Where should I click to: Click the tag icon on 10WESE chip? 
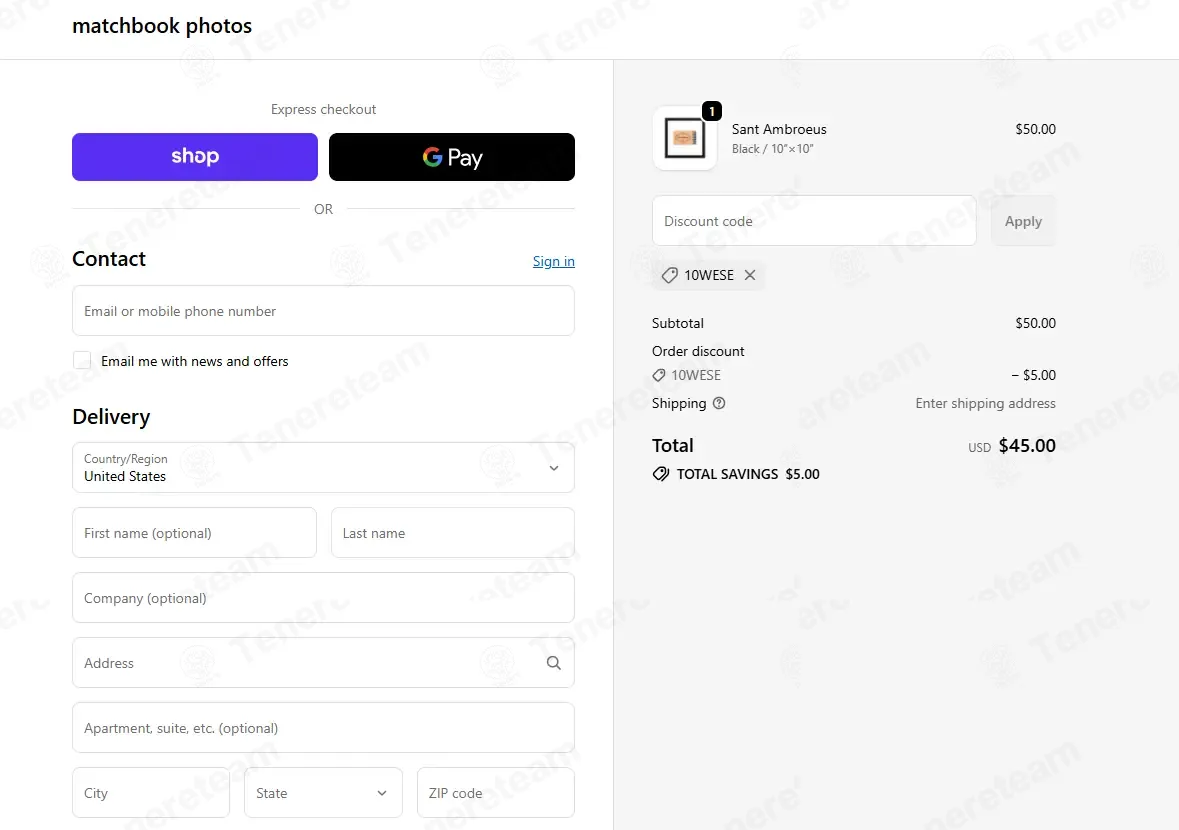[x=669, y=275]
